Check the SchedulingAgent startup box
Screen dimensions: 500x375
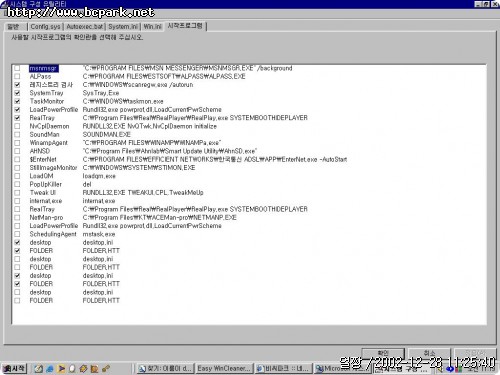(17, 234)
